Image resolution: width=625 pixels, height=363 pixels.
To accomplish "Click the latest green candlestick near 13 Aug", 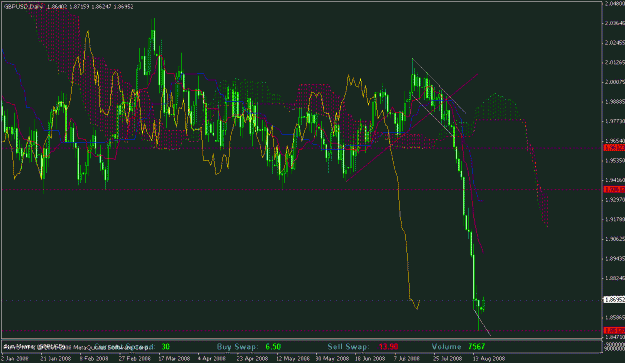I will 483,304.
